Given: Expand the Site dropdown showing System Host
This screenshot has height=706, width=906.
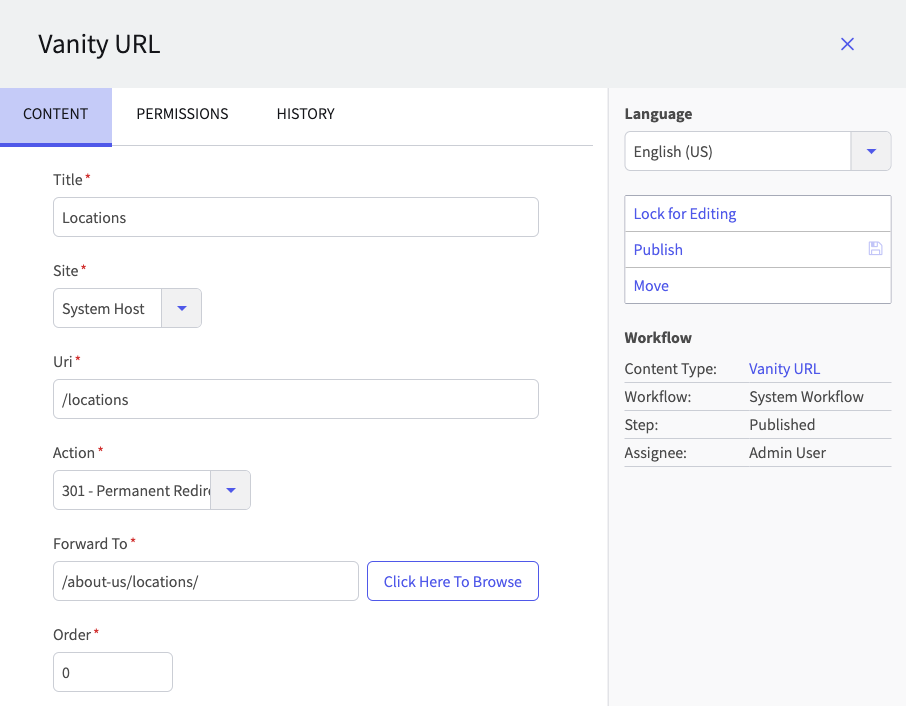Looking at the screenshot, I should [181, 308].
